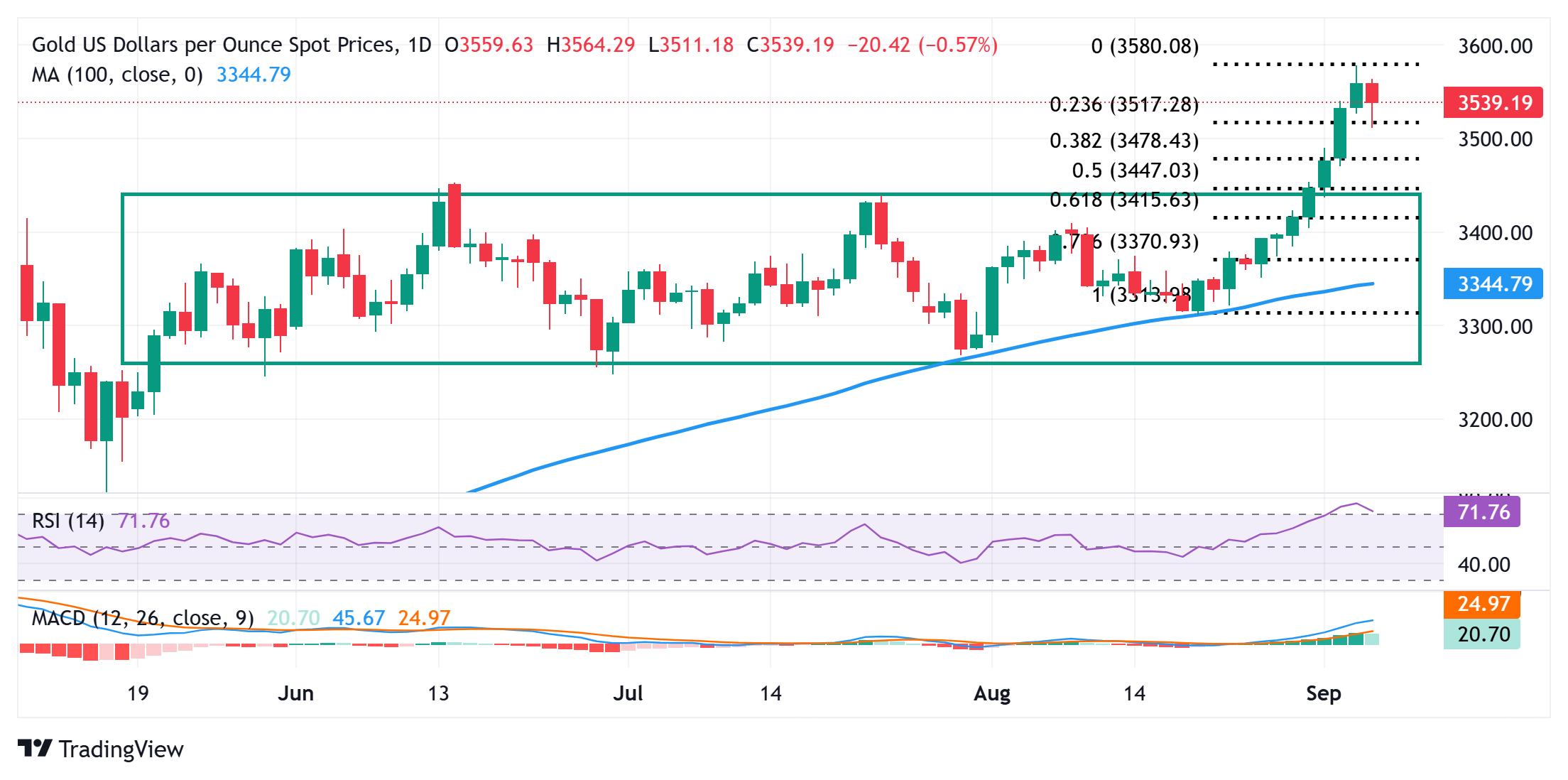Click the Jun date on time axis
Image resolution: width=1568 pixels, height=780 pixels.
[295, 693]
